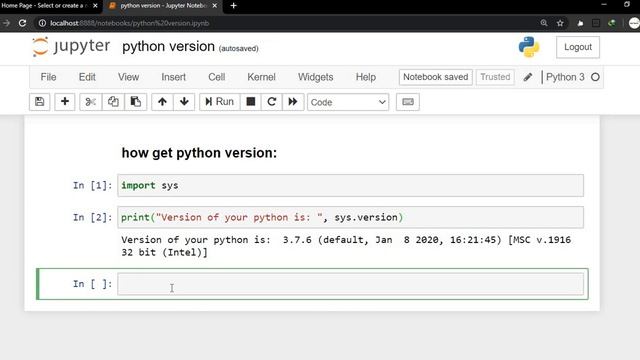Image resolution: width=640 pixels, height=360 pixels.
Task: Cut selected cells with the scissors icon
Action: tap(90, 102)
